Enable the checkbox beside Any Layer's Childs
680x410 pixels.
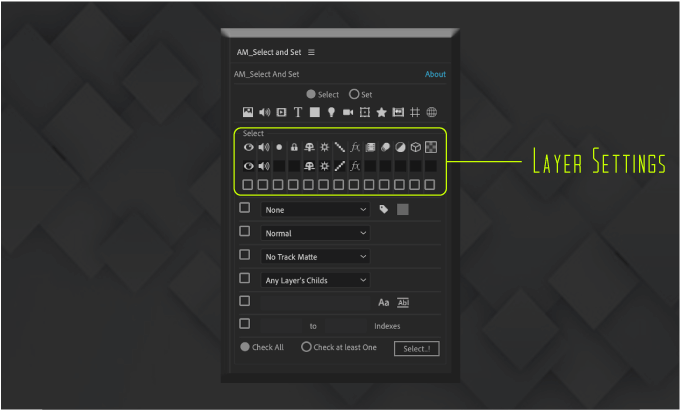tap(245, 278)
